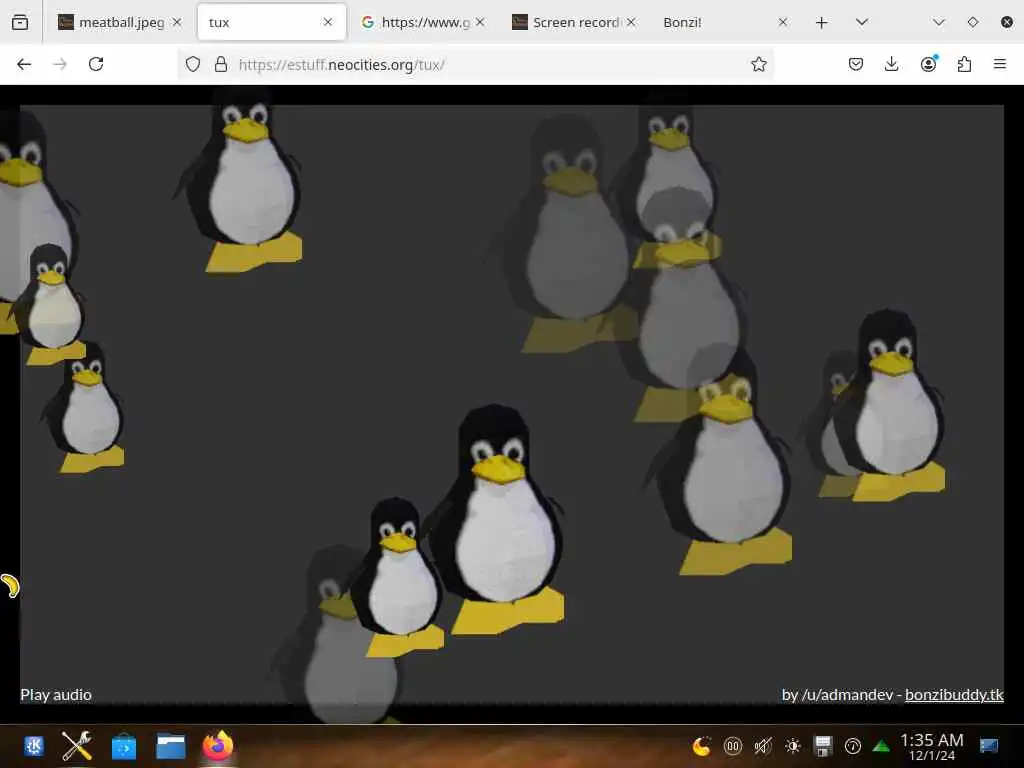Viewport: 1024px width, 768px height.
Task: Open the Downloads panel
Action: [x=891, y=64]
